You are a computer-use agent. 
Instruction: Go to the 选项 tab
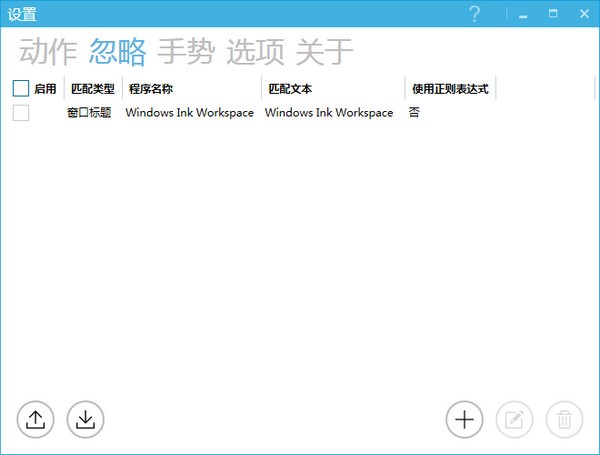point(255,52)
